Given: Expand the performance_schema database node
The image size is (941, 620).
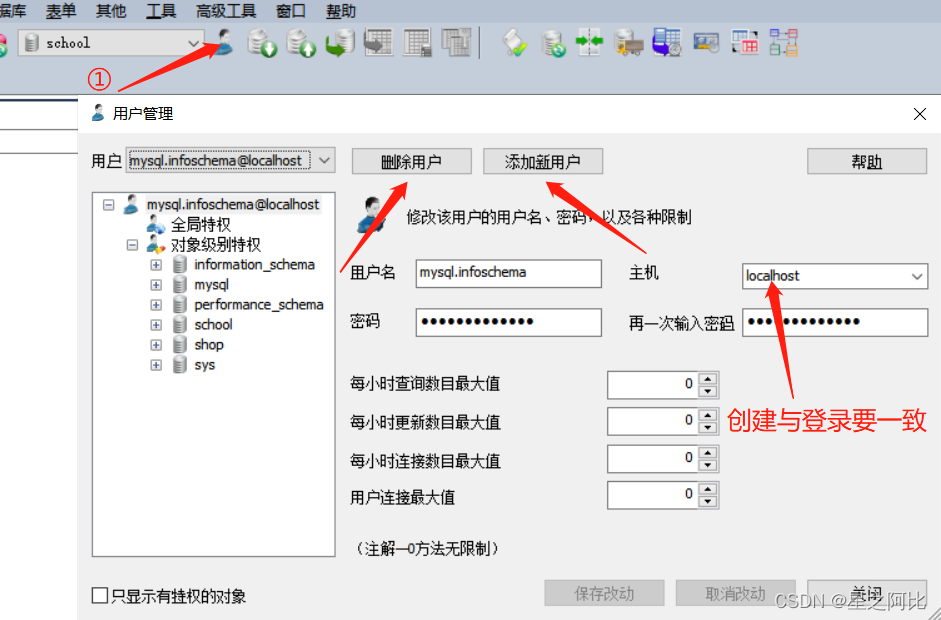Looking at the screenshot, I should pyautogui.click(x=156, y=305).
